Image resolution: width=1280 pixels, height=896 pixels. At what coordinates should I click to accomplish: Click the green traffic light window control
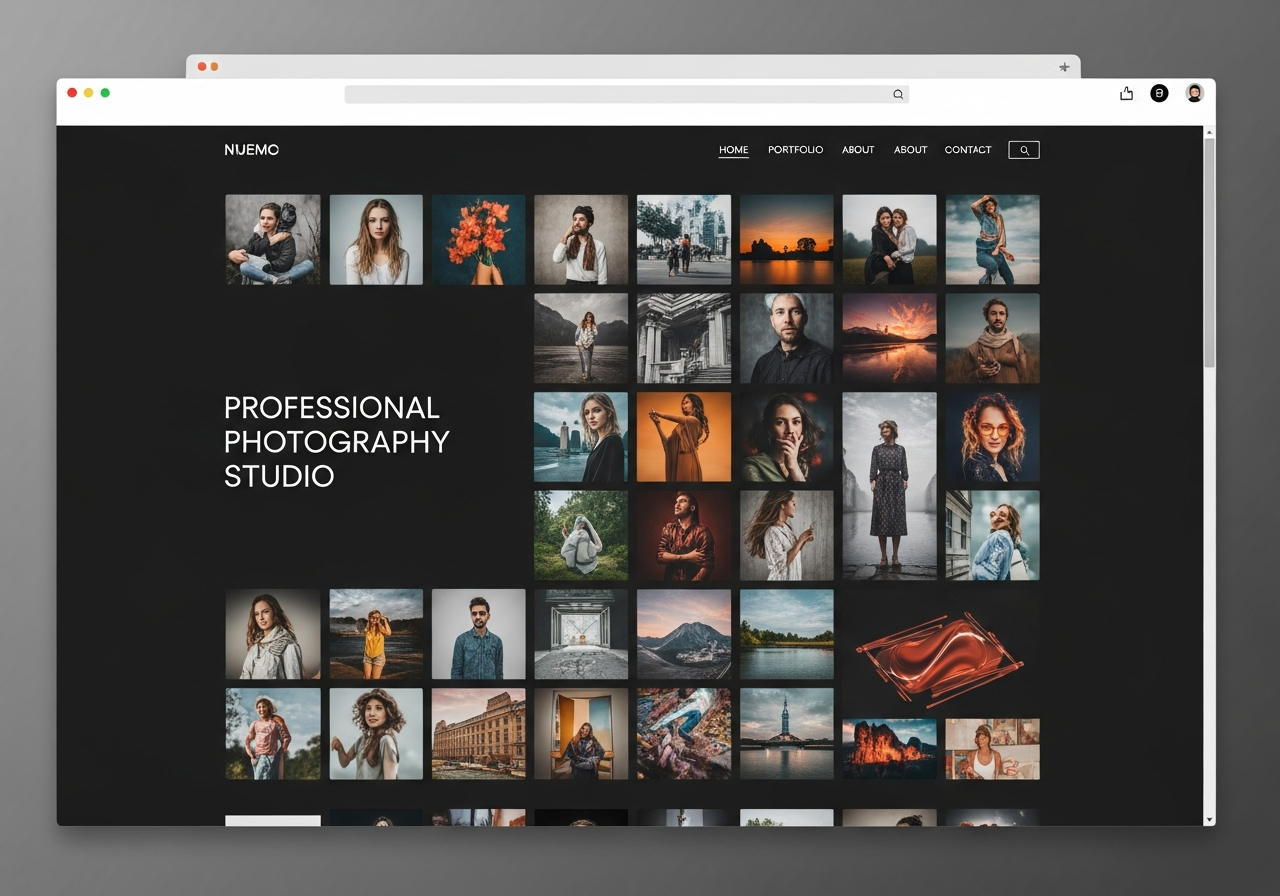tap(104, 91)
